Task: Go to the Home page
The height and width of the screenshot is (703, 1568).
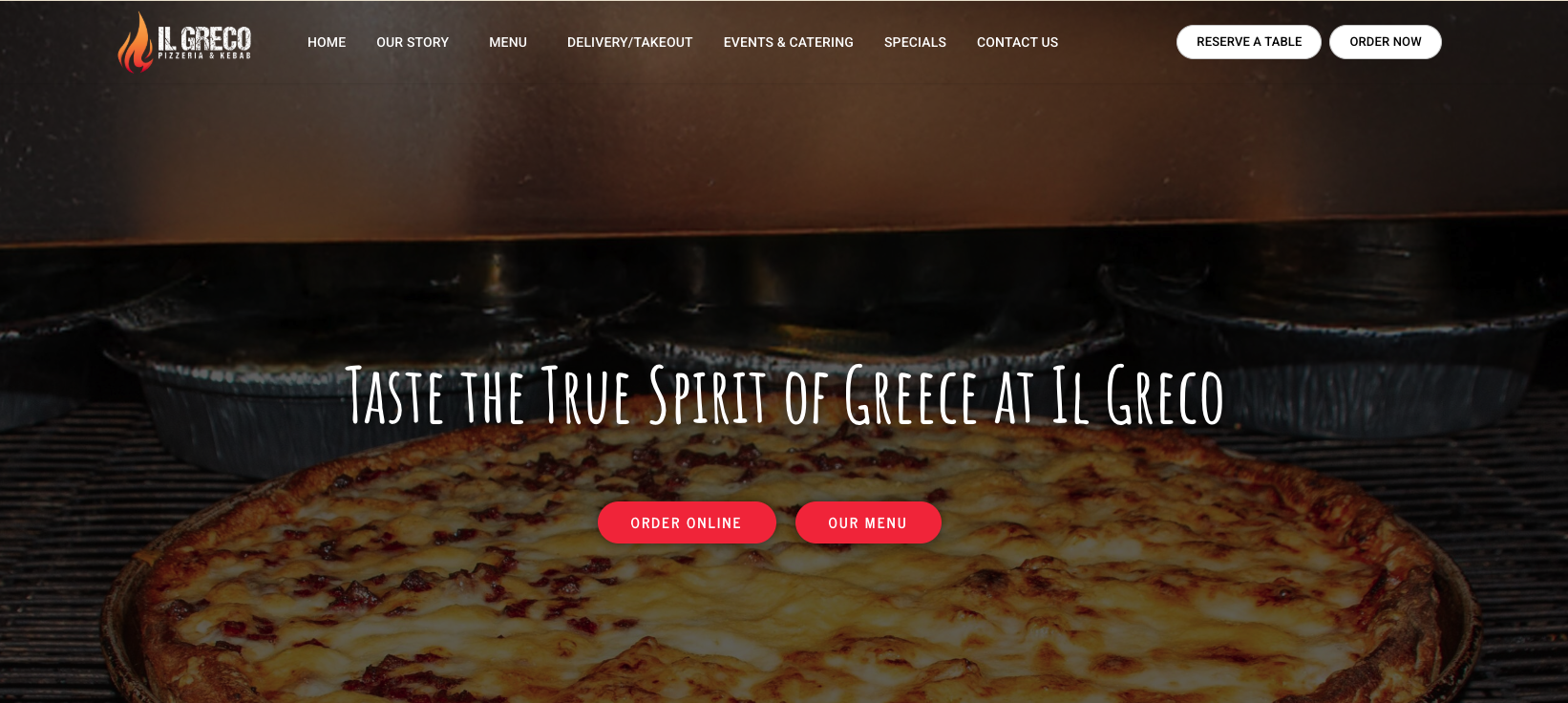Action: (x=327, y=42)
